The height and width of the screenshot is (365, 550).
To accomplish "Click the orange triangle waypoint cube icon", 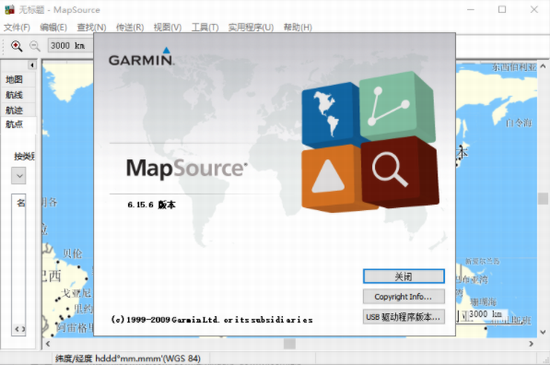I will 331,177.
